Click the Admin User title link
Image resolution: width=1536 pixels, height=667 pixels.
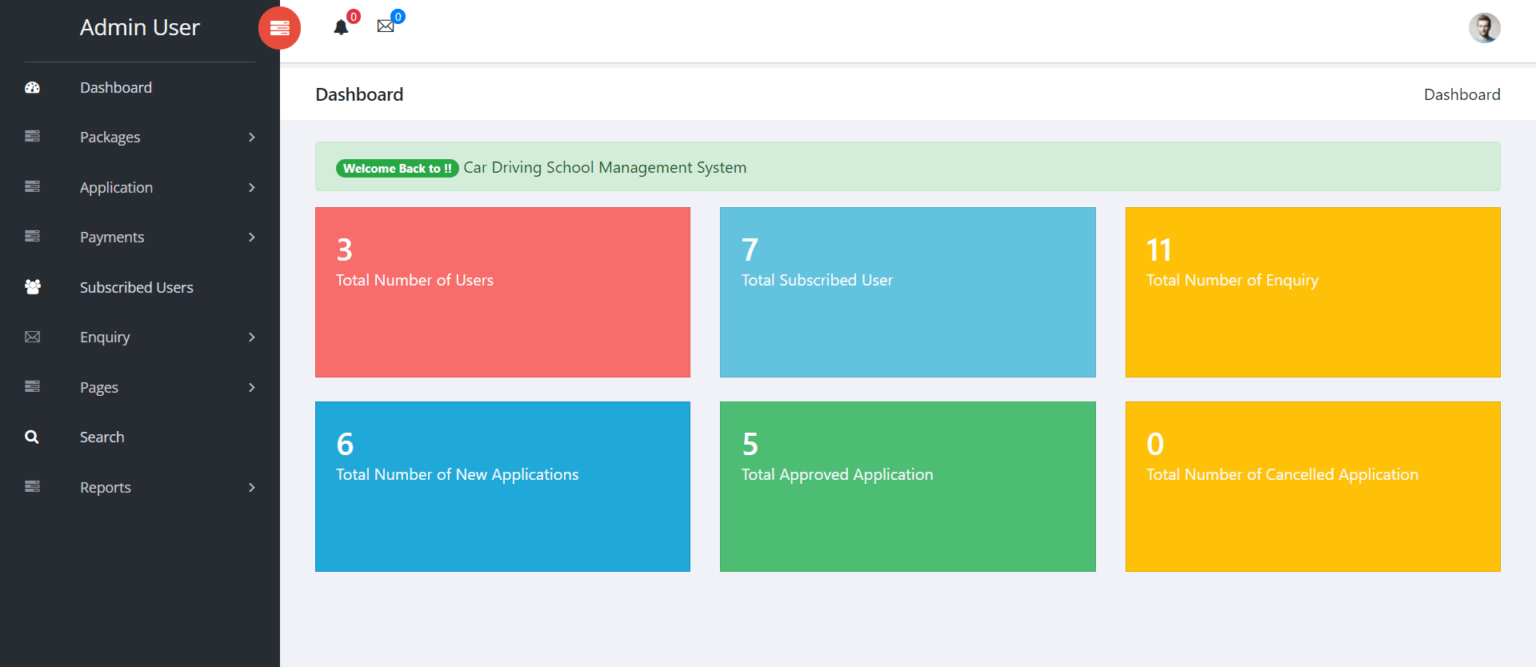click(x=140, y=28)
